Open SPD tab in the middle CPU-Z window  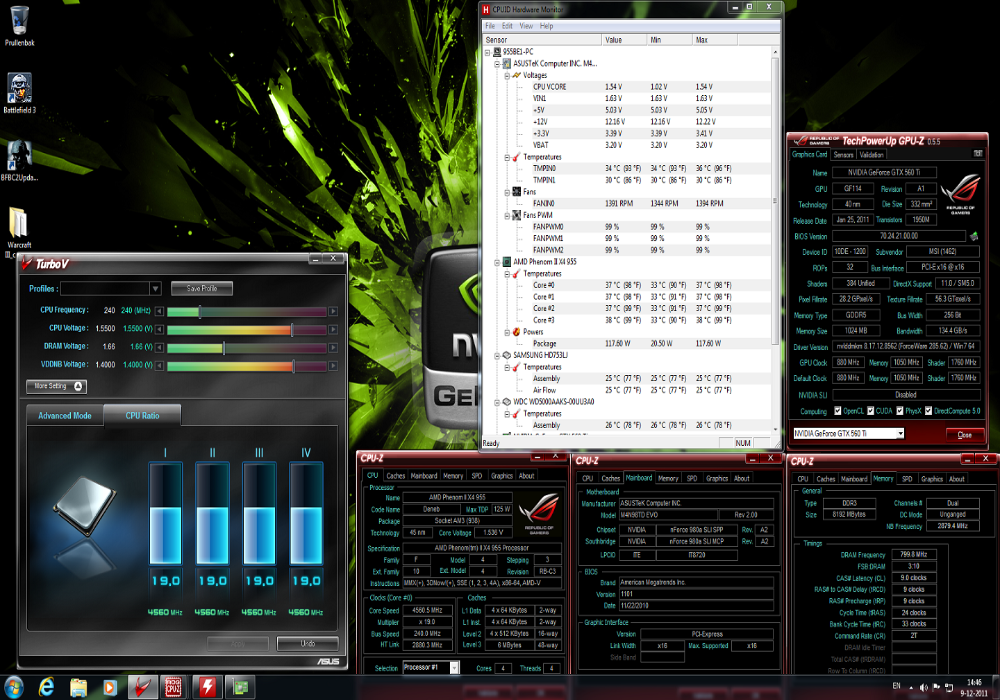(692, 478)
